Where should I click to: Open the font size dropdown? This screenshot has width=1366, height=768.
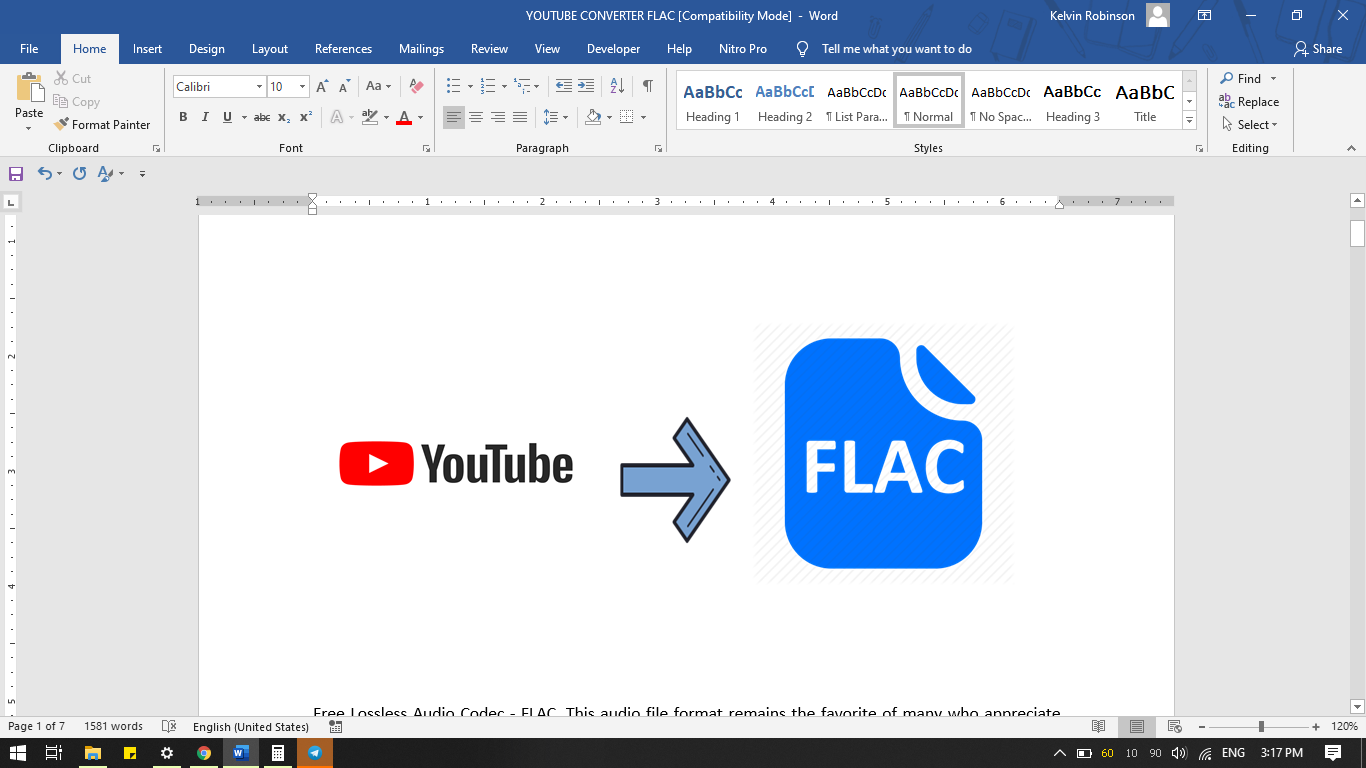point(302,87)
